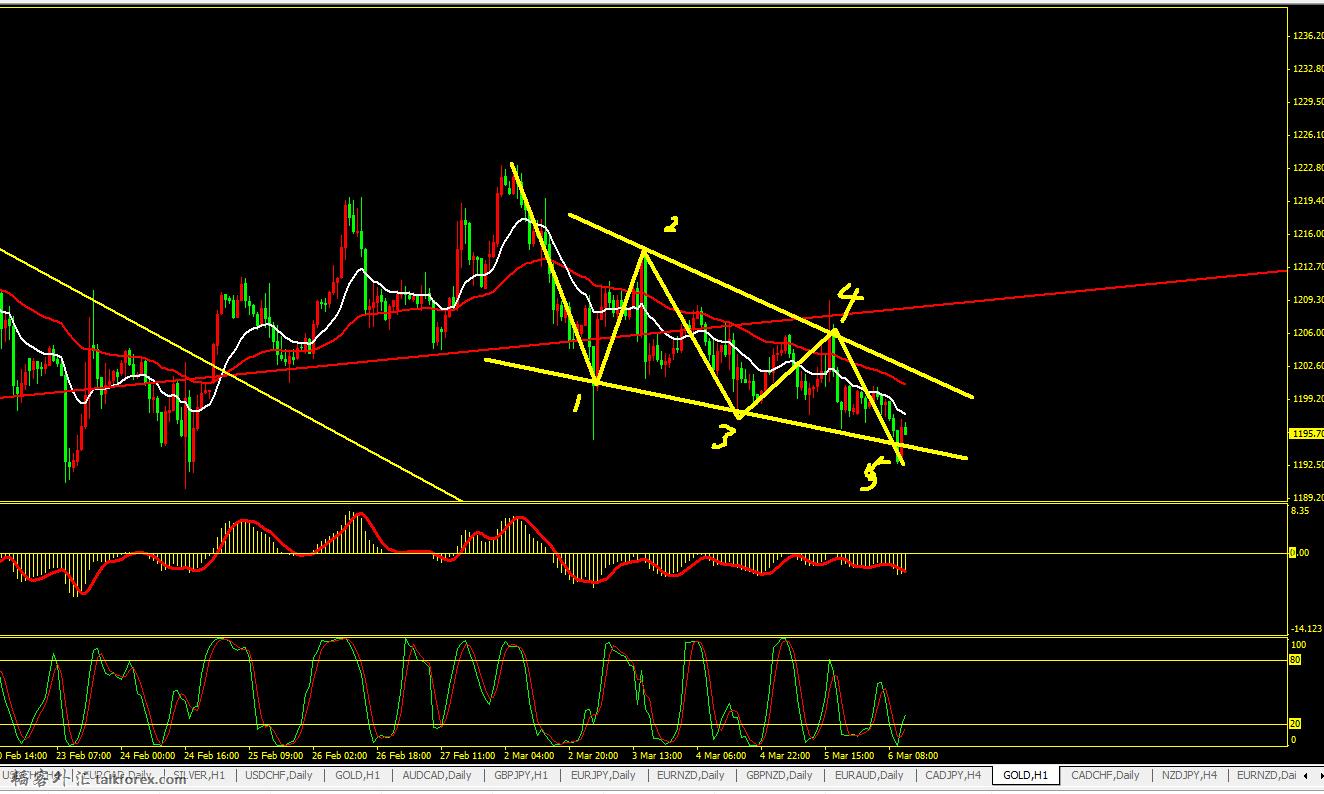
Task: Open the USDCHF,Daily chart tab
Action: point(279,775)
